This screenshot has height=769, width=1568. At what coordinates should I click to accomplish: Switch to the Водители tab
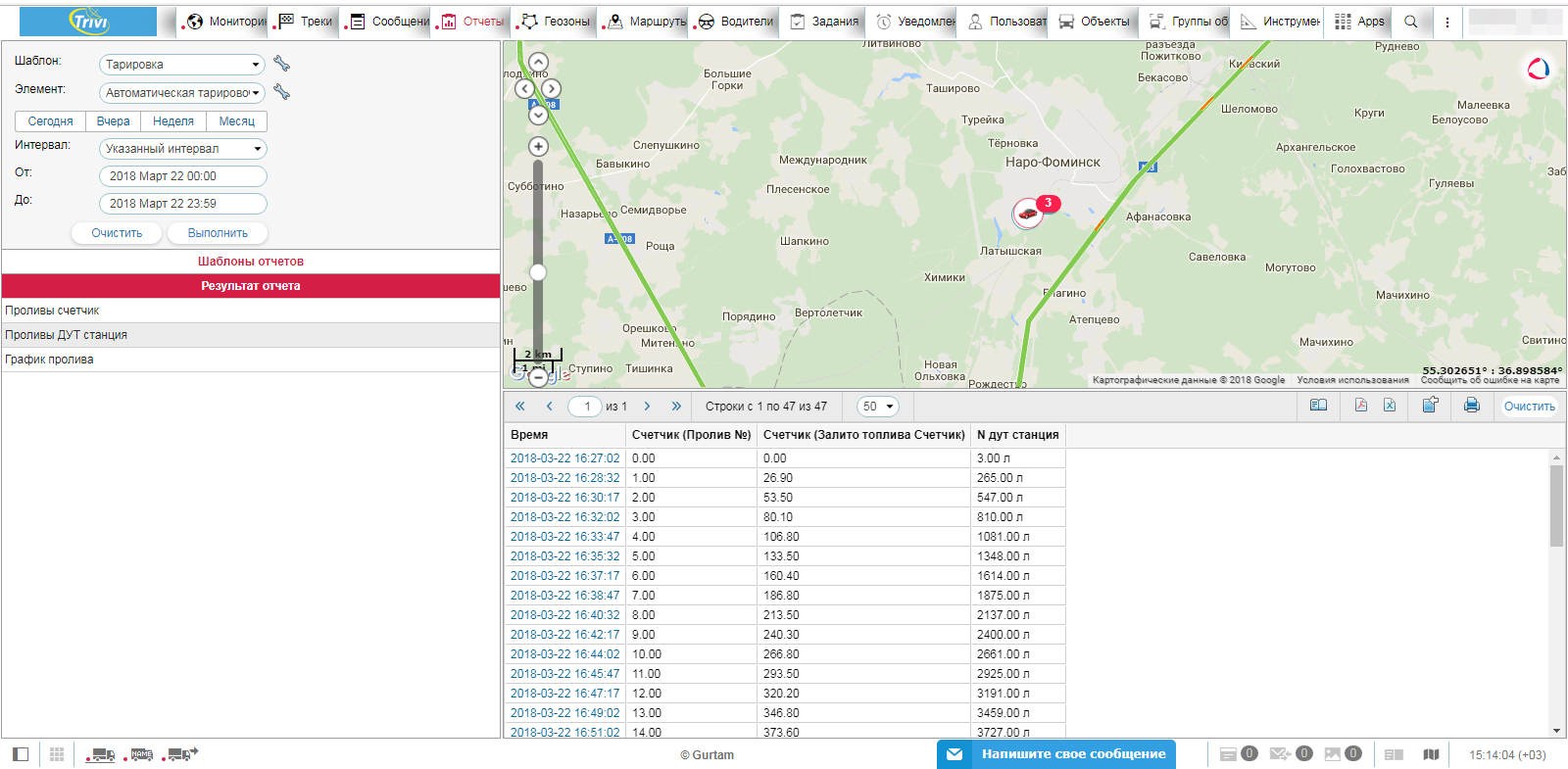[x=736, y=22]
